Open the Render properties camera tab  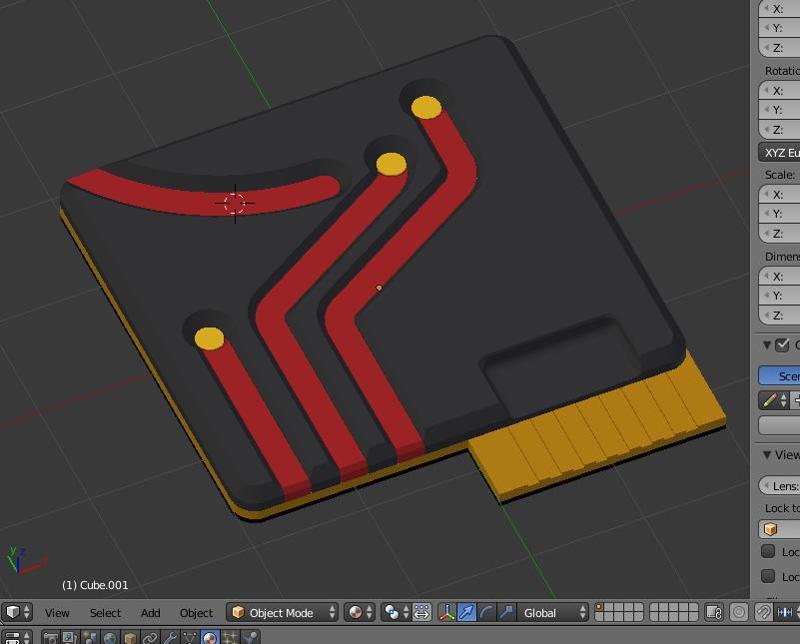[49, 638]
